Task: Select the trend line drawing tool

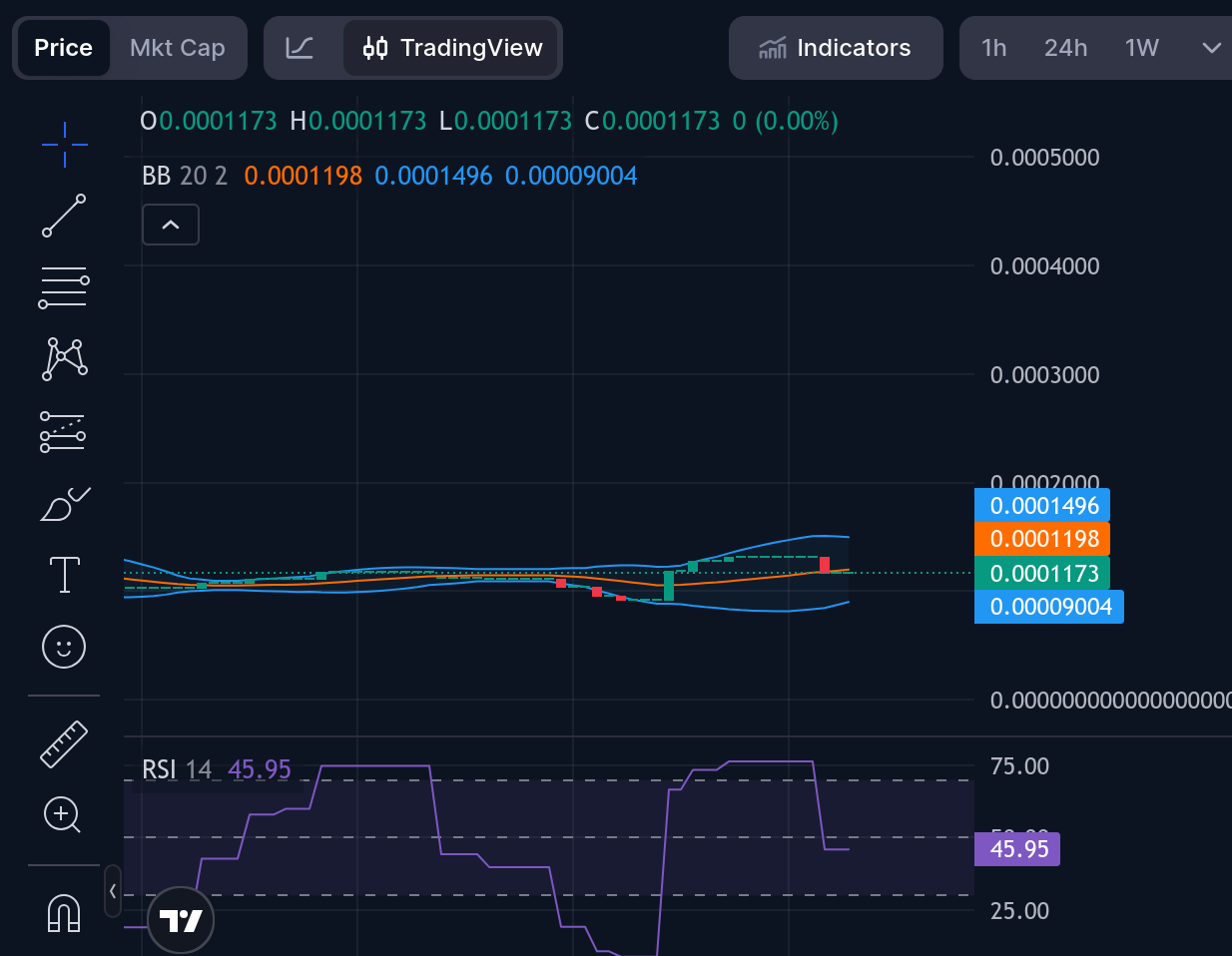Action: [64, 216]
